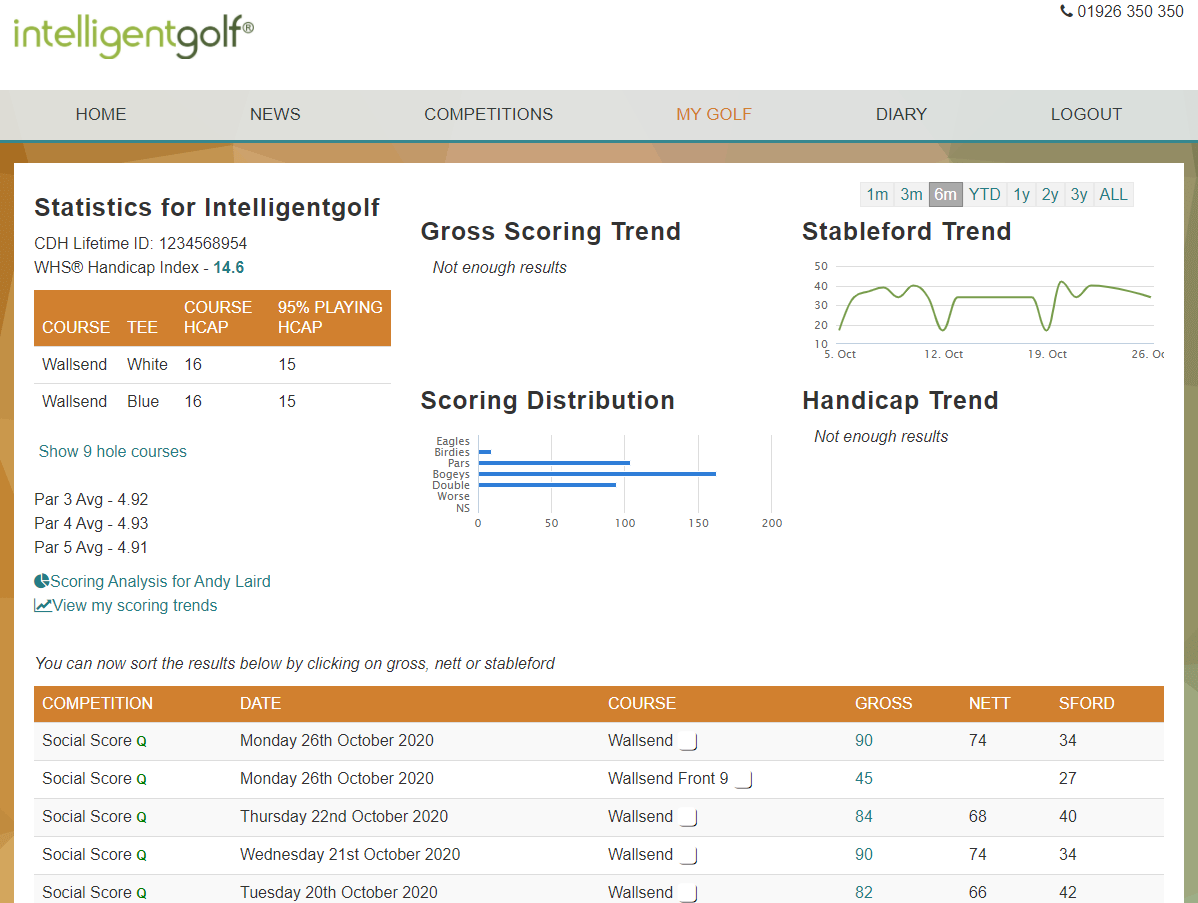Select the YTD time range
Viewport: 1198px width, 903px height.
coord(984,195)
